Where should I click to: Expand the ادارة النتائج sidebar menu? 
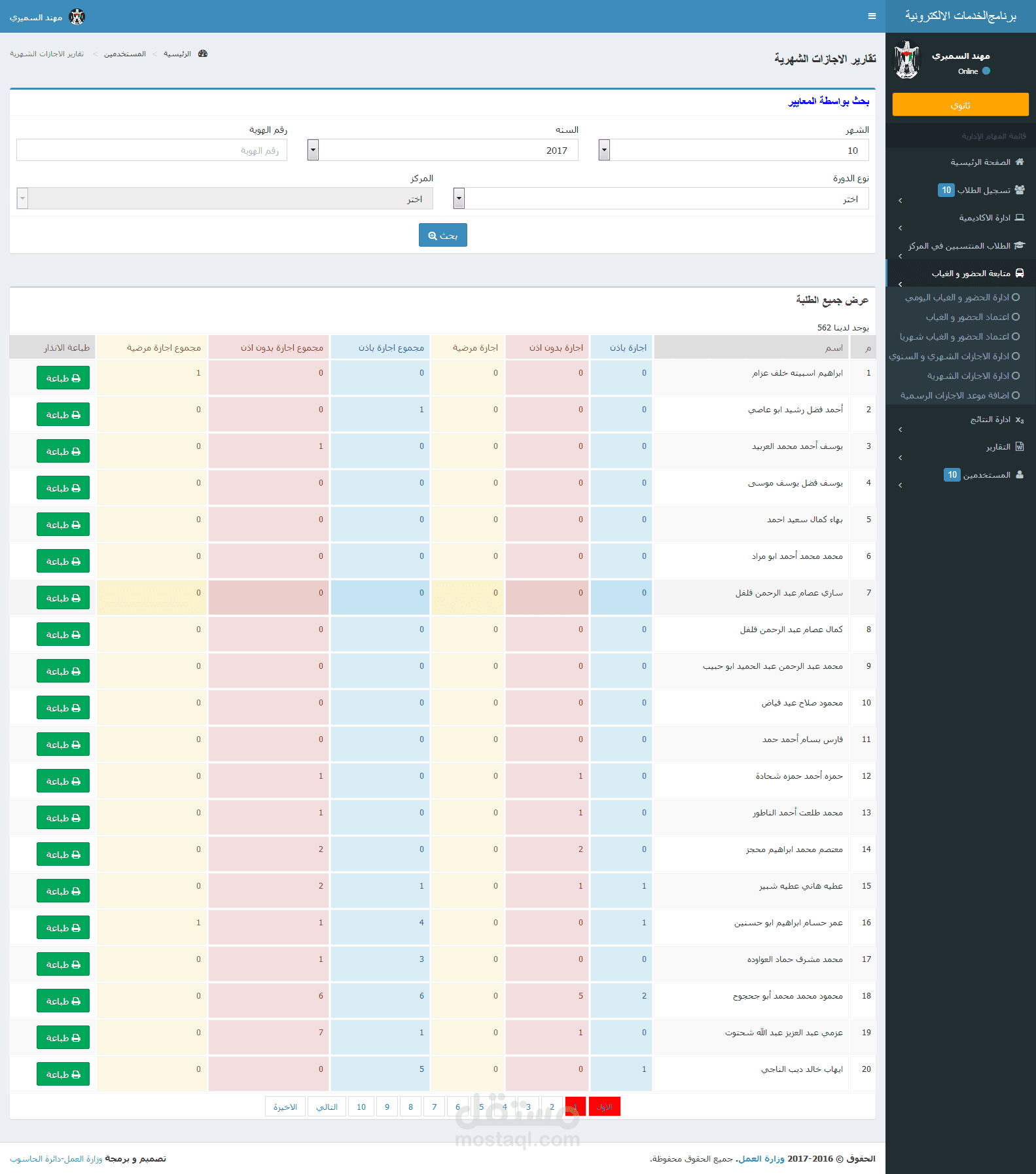click(x=961, y=420)
